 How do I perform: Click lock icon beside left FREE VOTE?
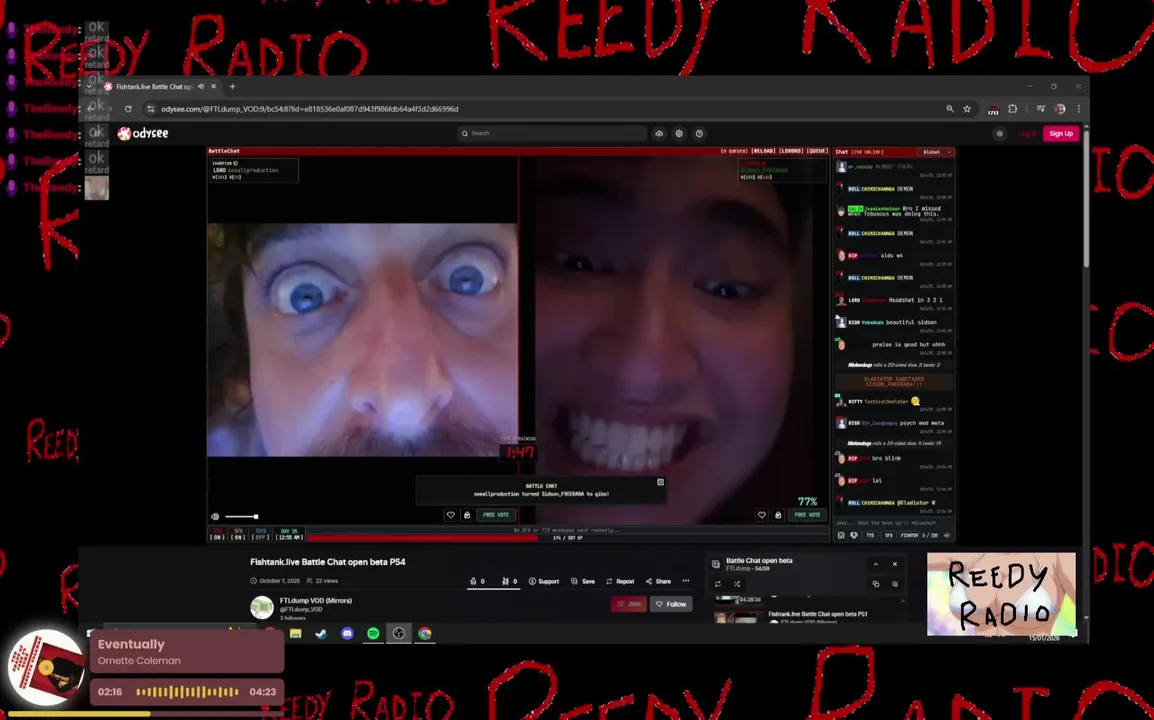[x=467, y=515]
